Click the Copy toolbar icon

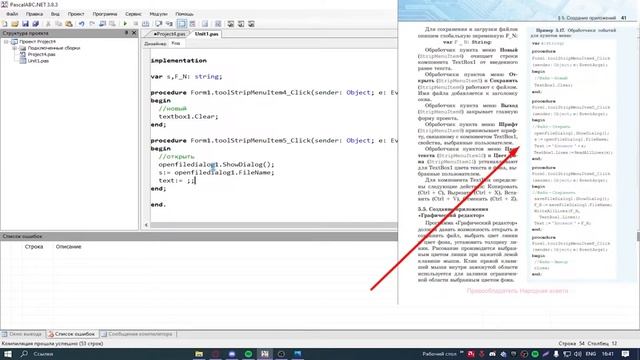click(58, 24)
